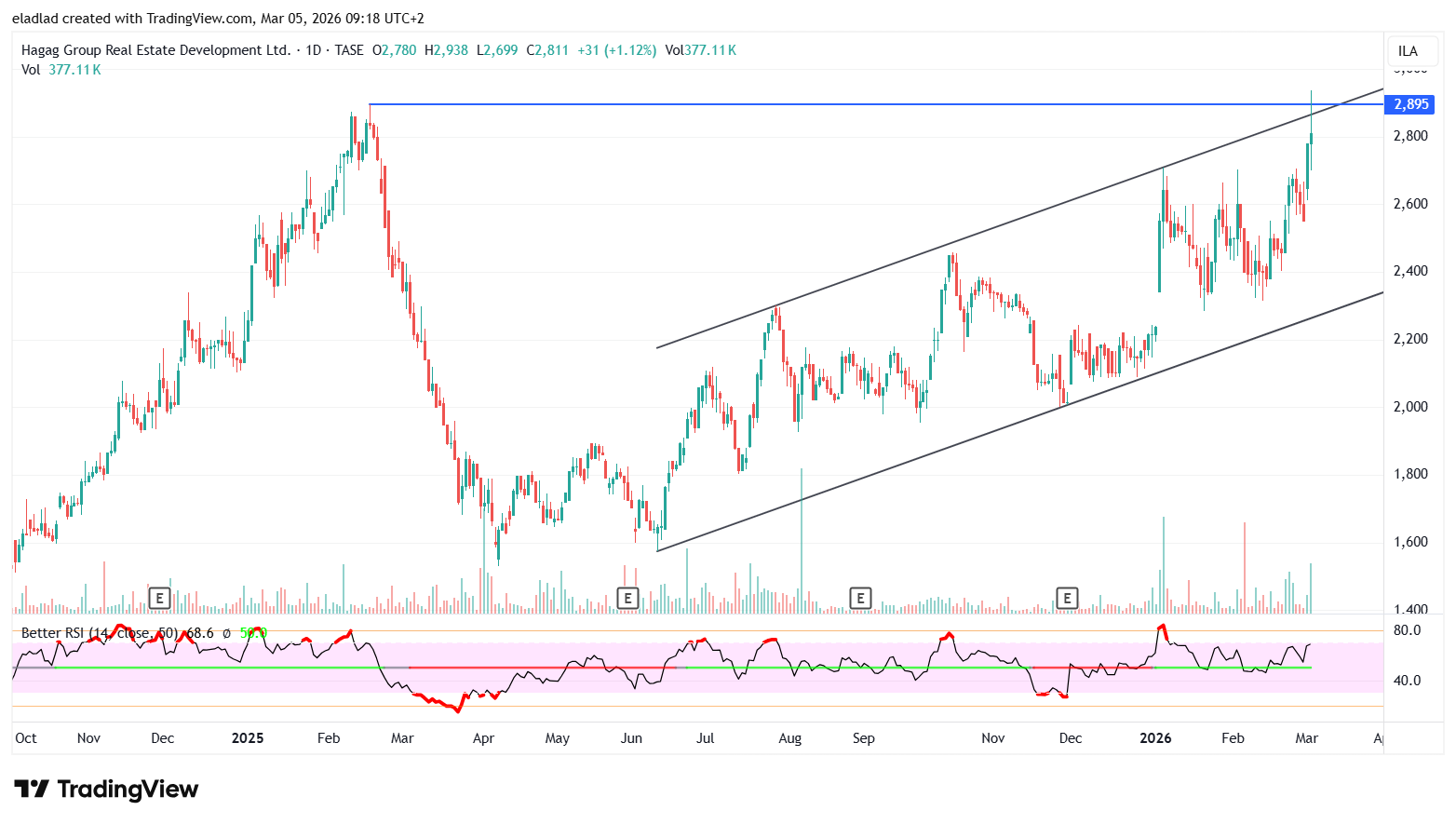Click the Sep label on the time axis
This screenshot has height=824, width=1456.
864,738
